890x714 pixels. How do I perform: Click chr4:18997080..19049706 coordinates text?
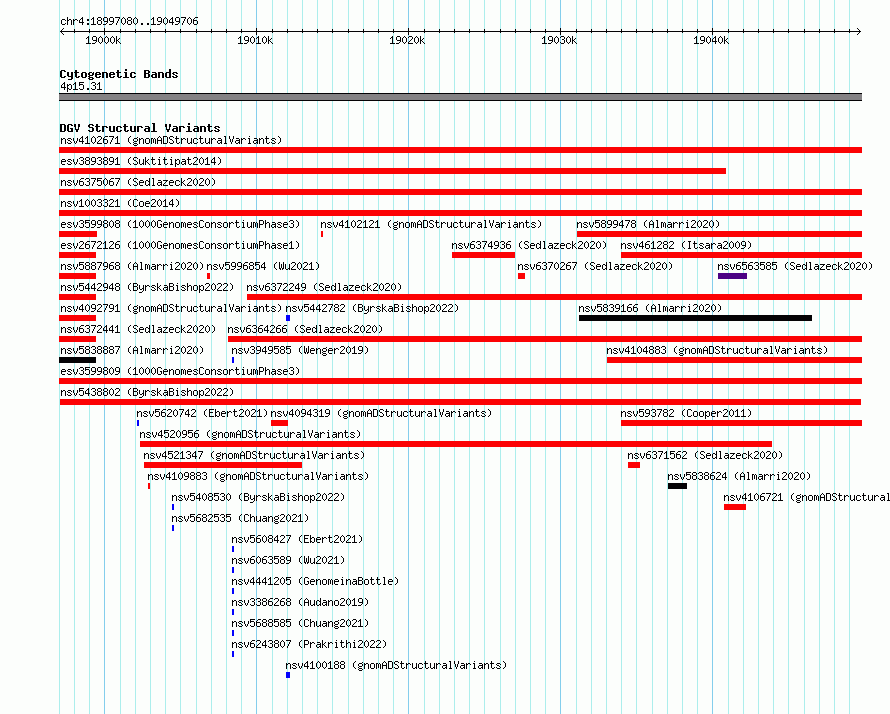coord(129,21)
